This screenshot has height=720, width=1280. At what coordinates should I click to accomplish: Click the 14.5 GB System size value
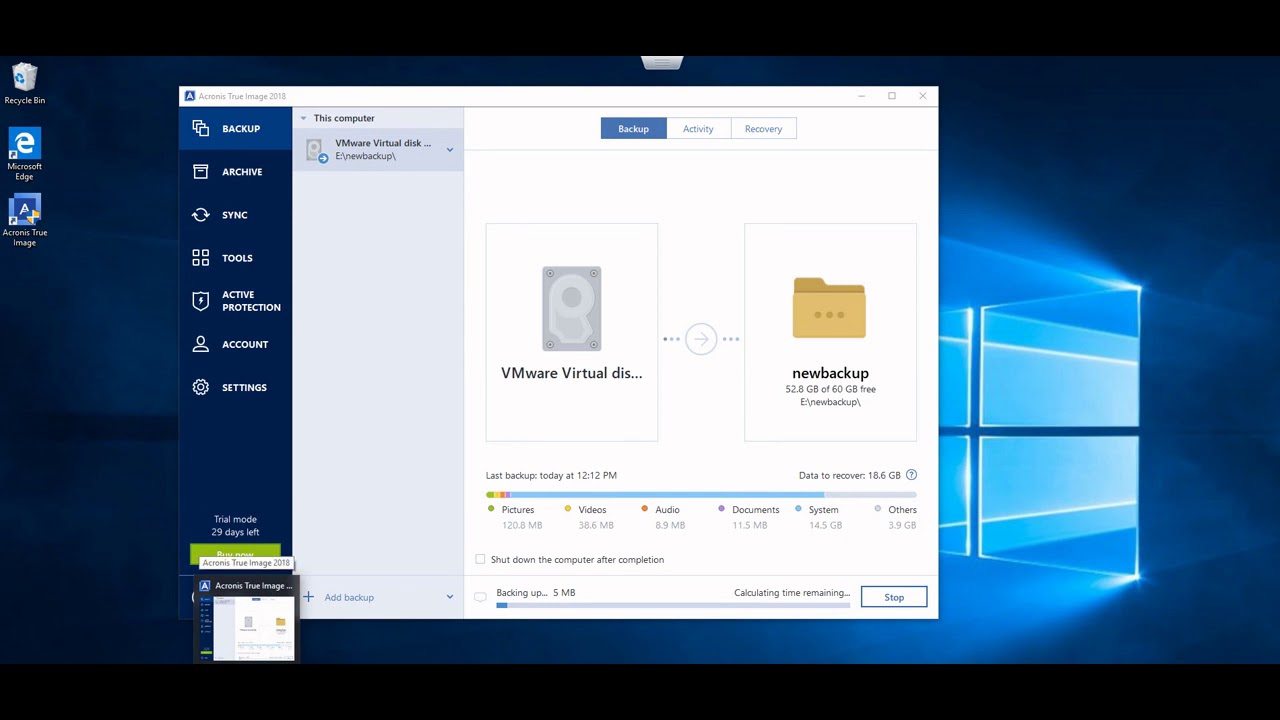tap(825, 525)
